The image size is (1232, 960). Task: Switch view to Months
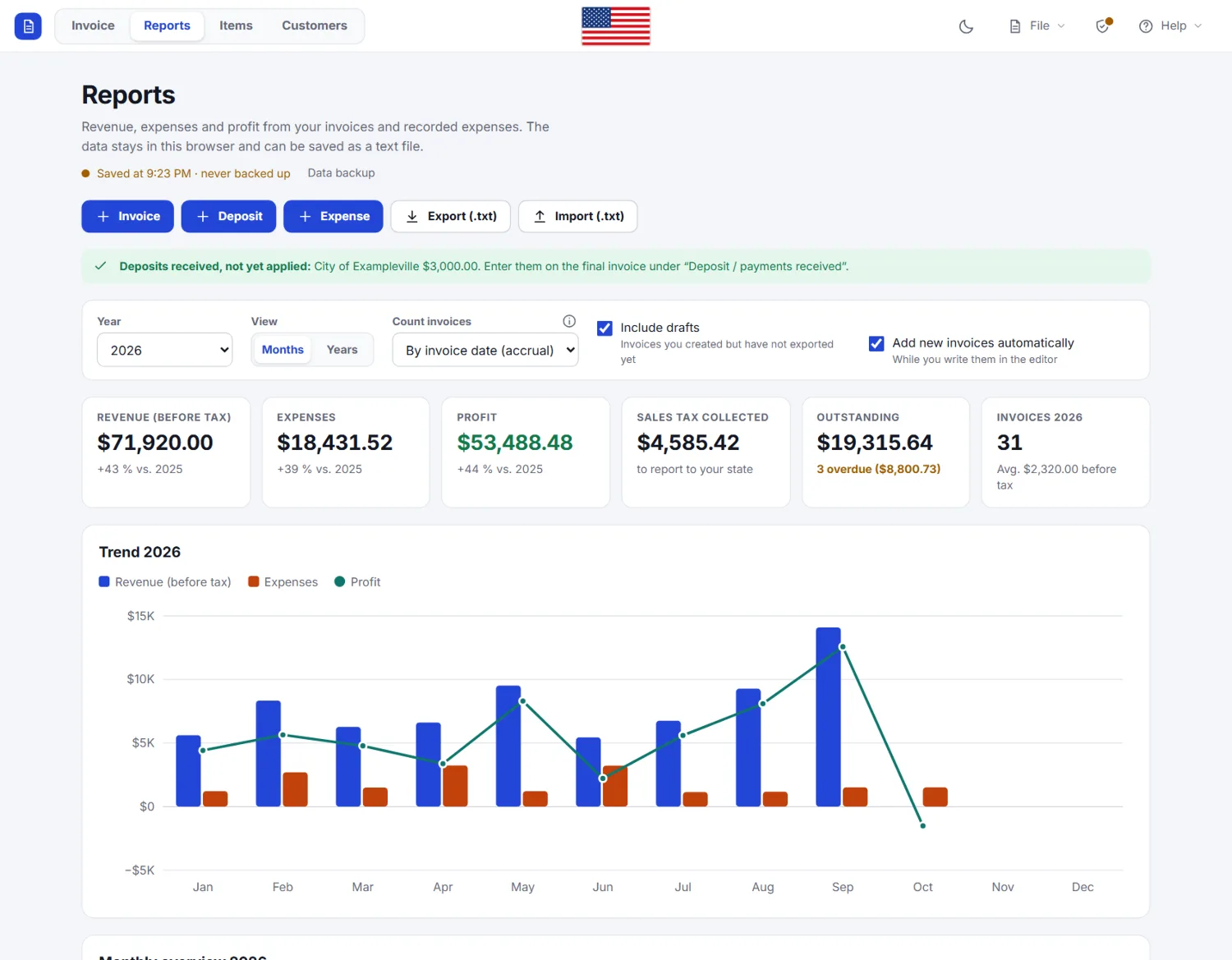click(x=283, y=350)
